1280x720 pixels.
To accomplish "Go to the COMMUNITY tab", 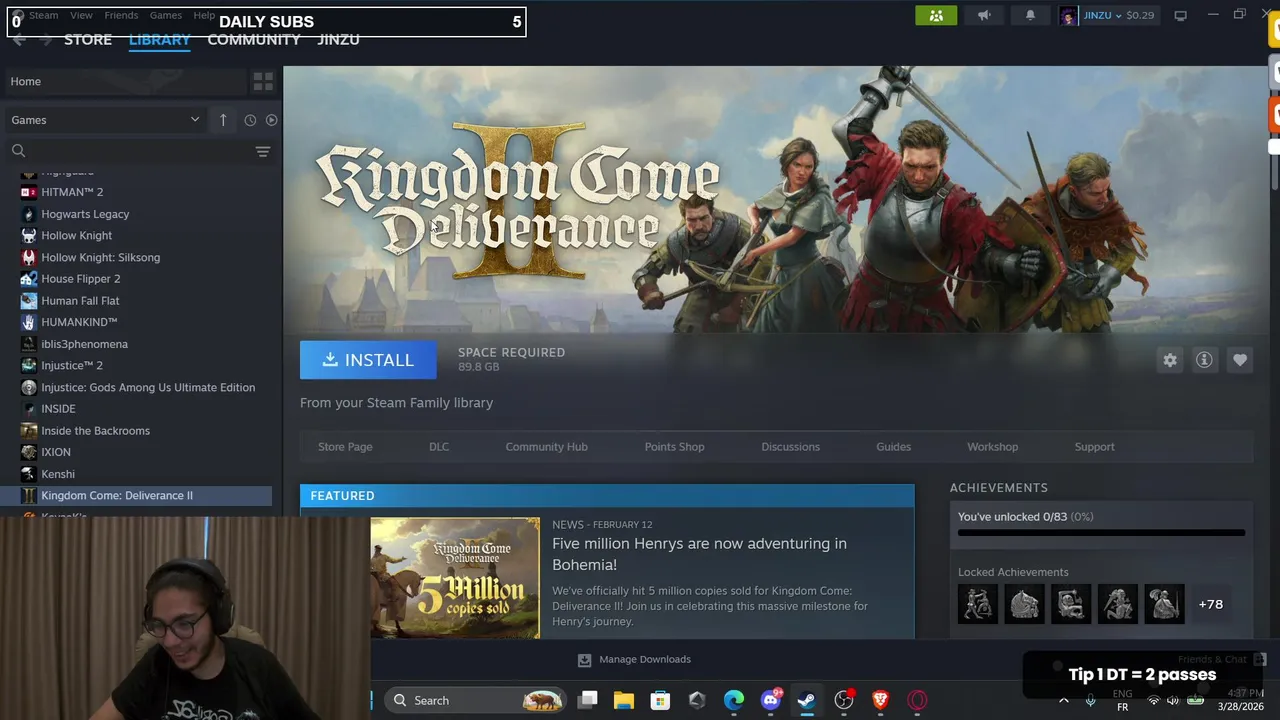I will click(254, 40).
